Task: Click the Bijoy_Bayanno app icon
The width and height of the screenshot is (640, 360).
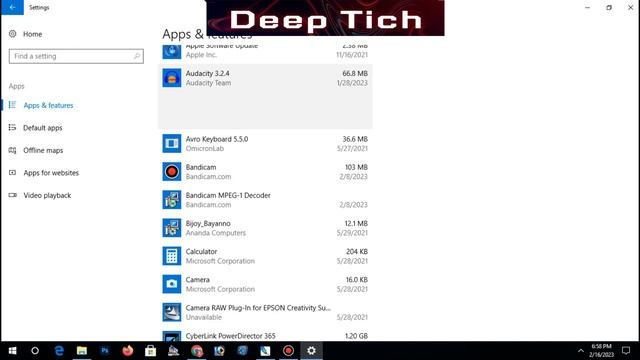Action: (172, 228)
